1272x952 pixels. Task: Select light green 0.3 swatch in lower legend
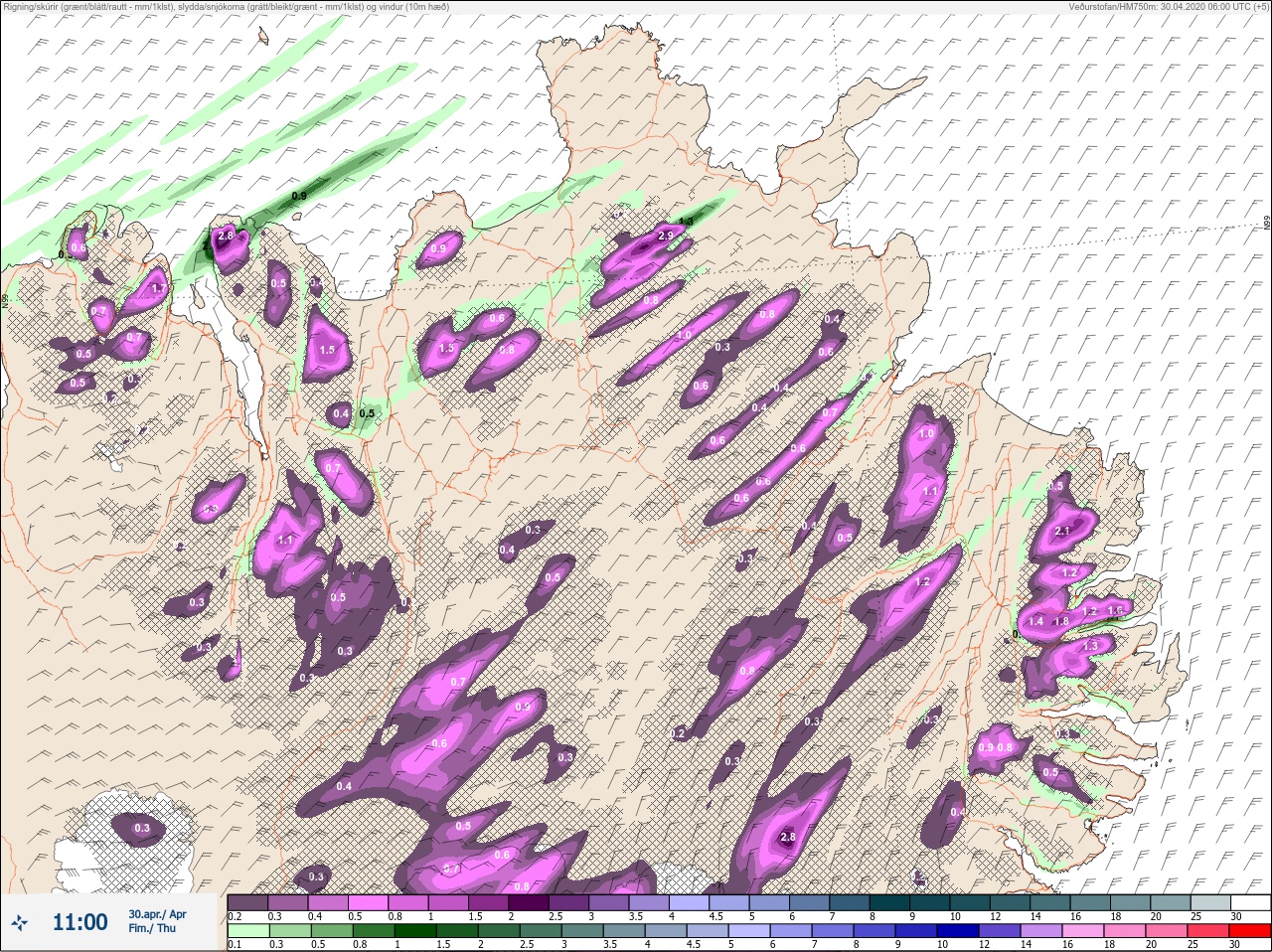(x=291, y=930)
